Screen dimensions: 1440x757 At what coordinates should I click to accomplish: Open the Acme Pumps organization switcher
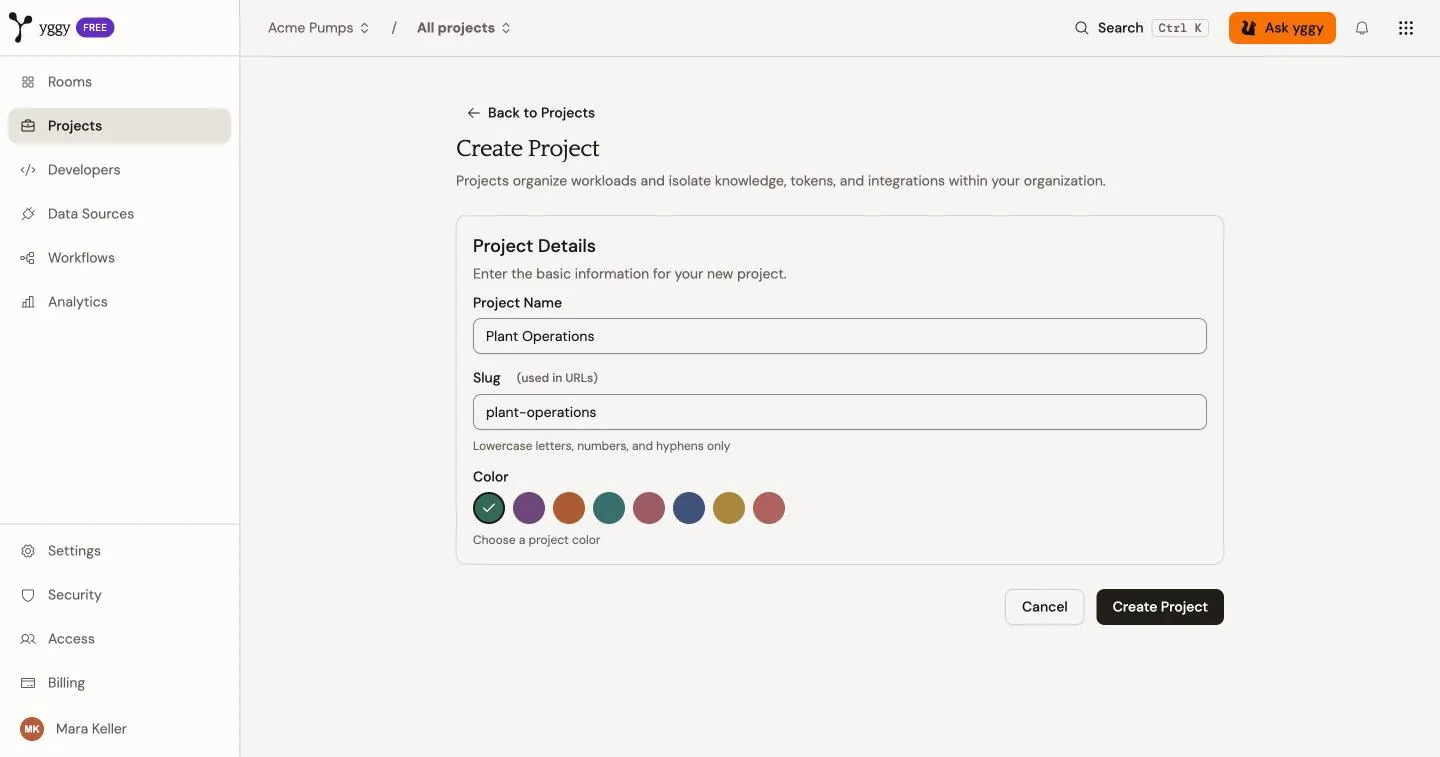coord(319,28)
